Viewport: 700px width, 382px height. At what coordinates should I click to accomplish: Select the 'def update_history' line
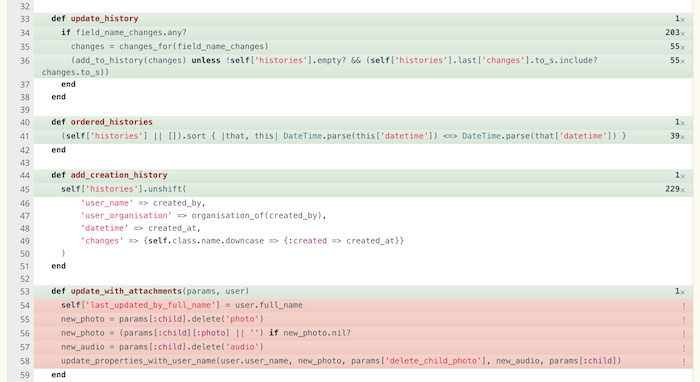(363, 19)
